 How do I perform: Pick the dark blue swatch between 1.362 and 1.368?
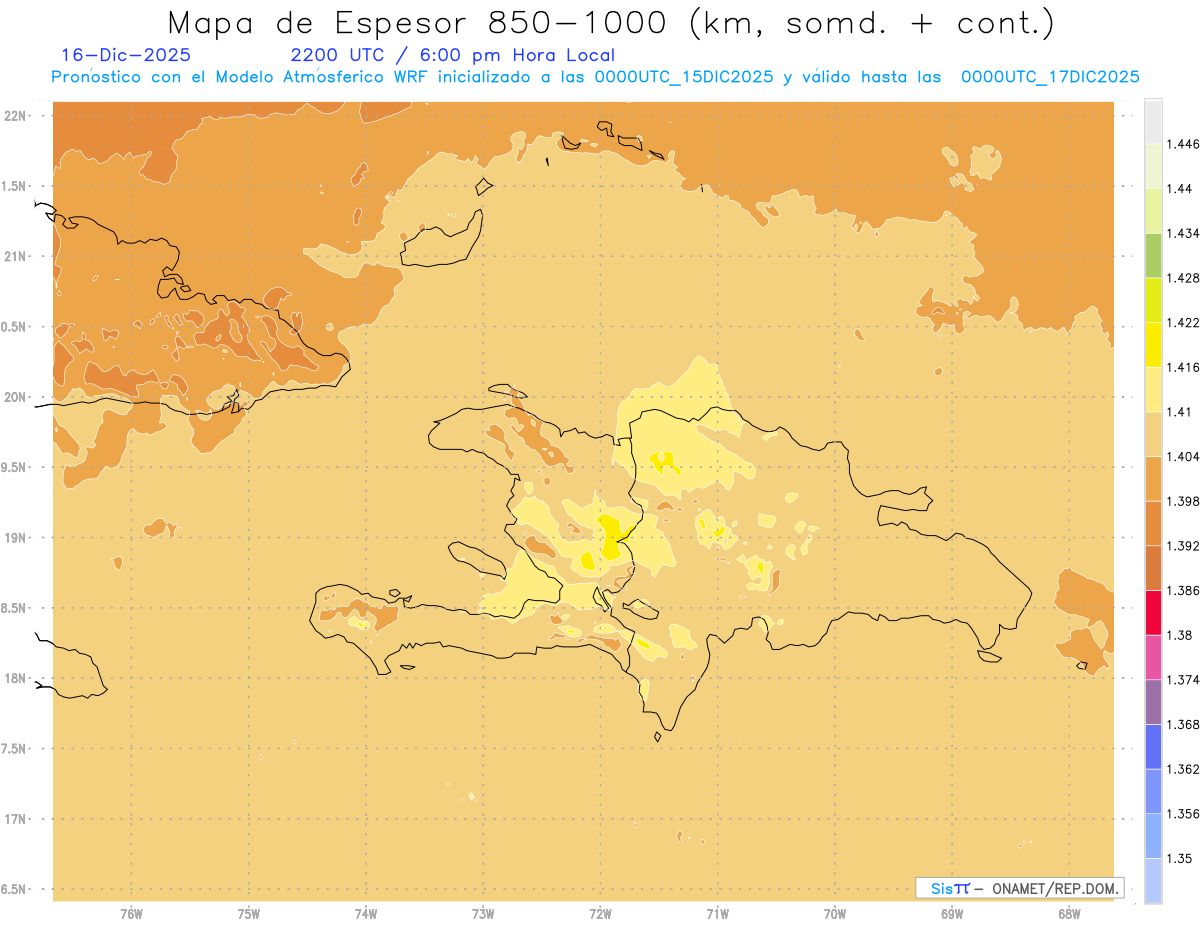click(1153, 747)
